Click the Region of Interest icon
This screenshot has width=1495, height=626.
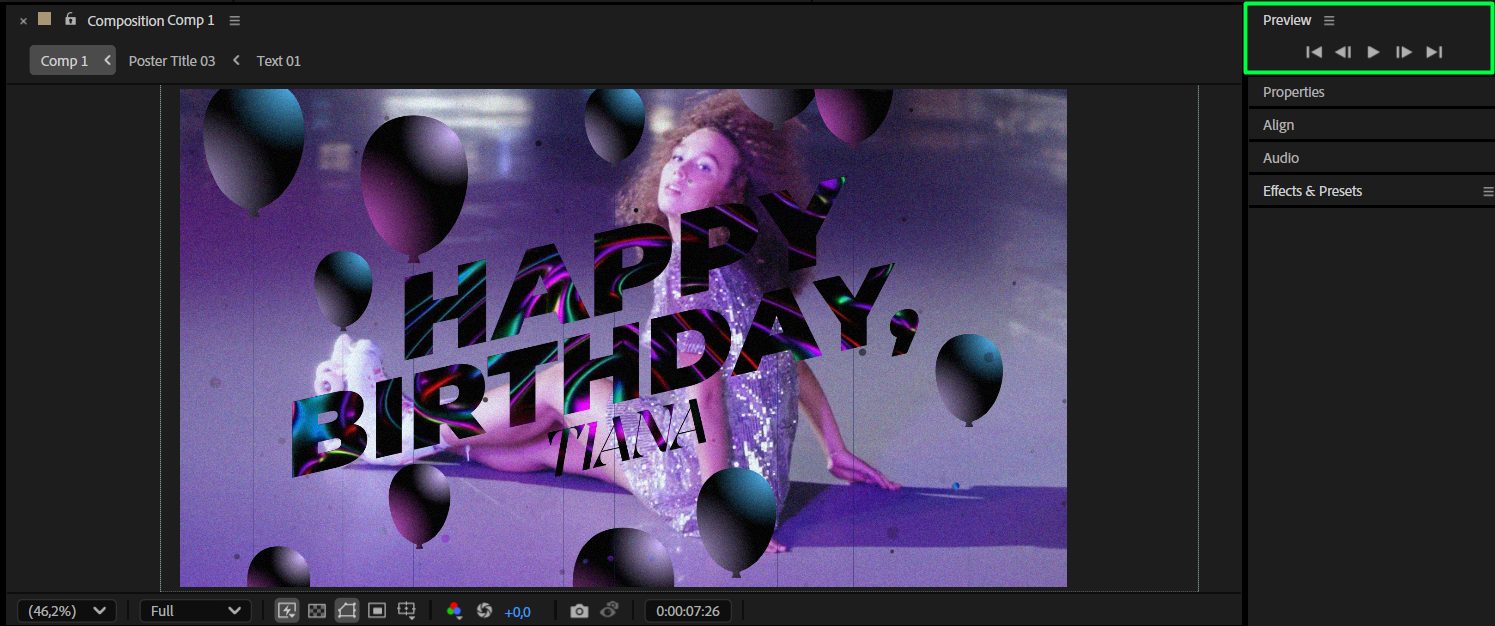(377, 611)
